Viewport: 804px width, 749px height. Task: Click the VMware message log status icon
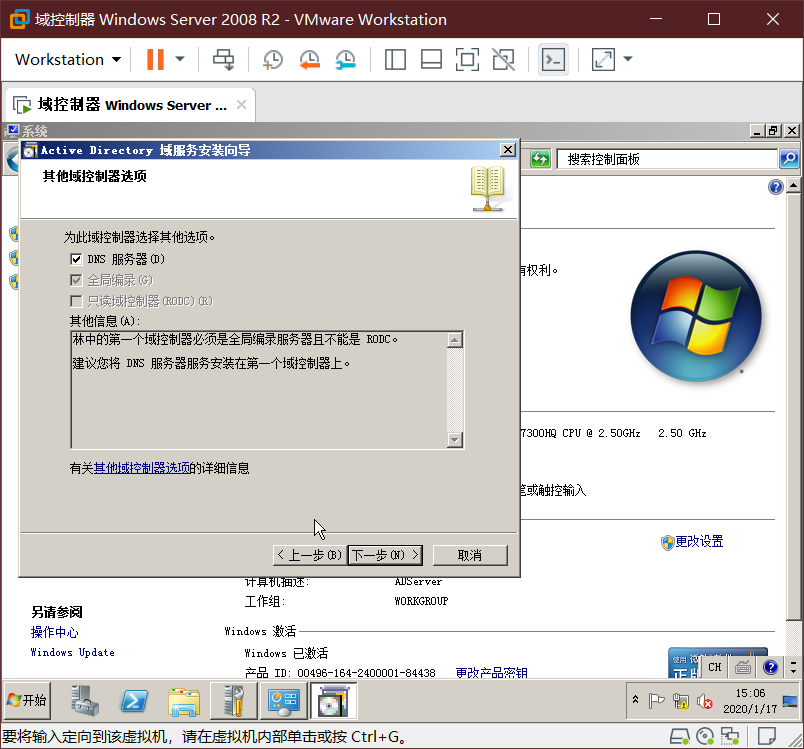coord(767,737)
